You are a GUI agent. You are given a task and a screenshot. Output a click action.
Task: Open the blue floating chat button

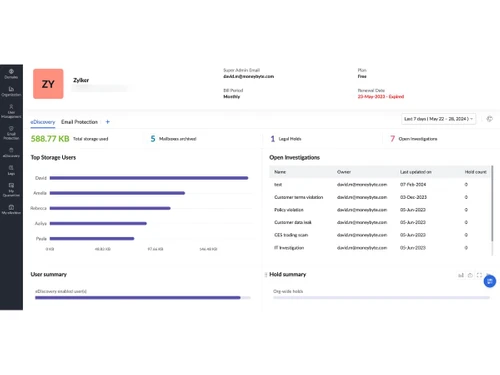[490, 281]
